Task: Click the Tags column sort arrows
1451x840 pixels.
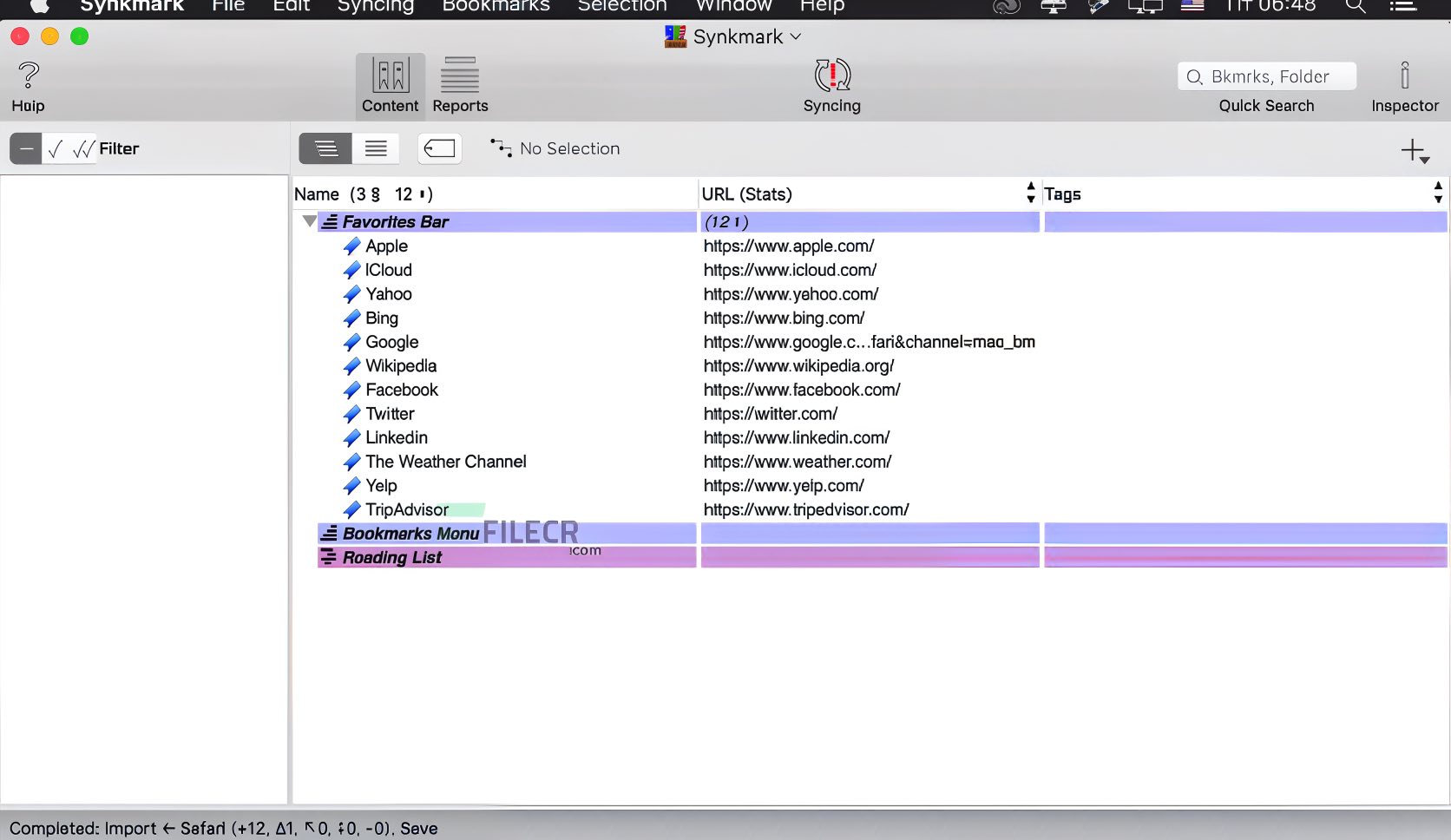Action: [1437, 193]
